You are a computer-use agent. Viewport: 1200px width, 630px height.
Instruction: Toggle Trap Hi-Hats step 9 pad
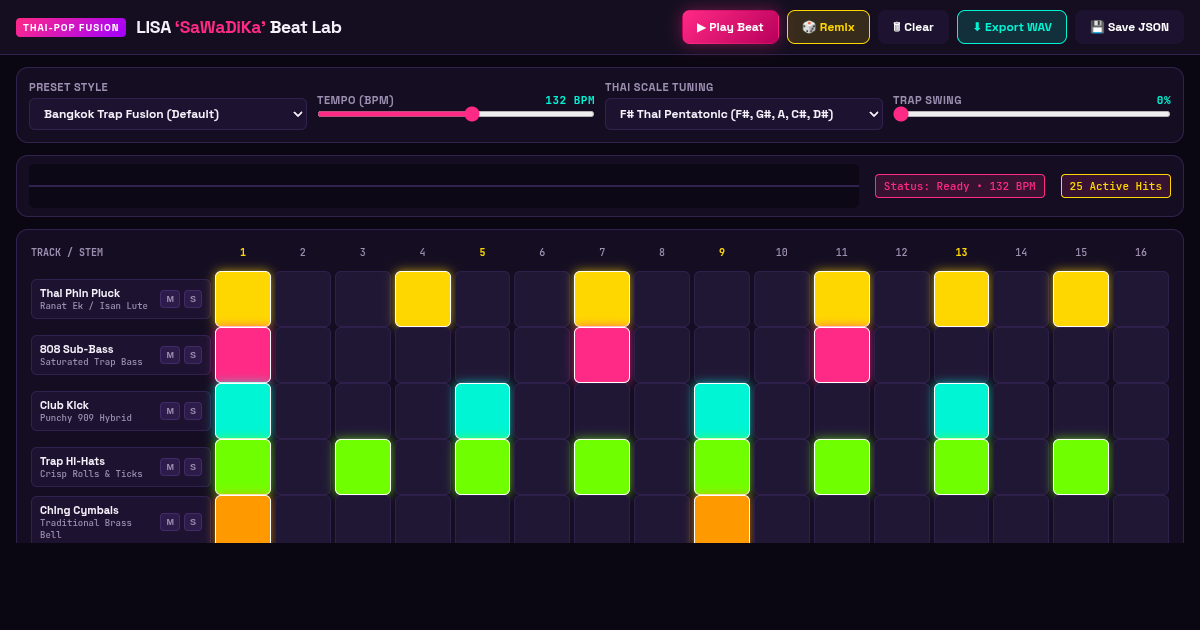pos(722,467)
